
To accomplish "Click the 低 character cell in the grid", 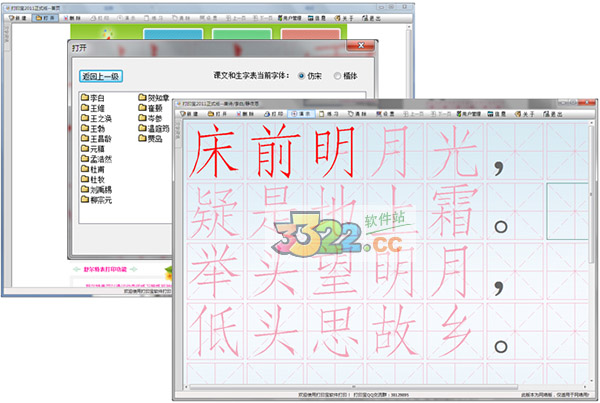I will coord(215,331).
